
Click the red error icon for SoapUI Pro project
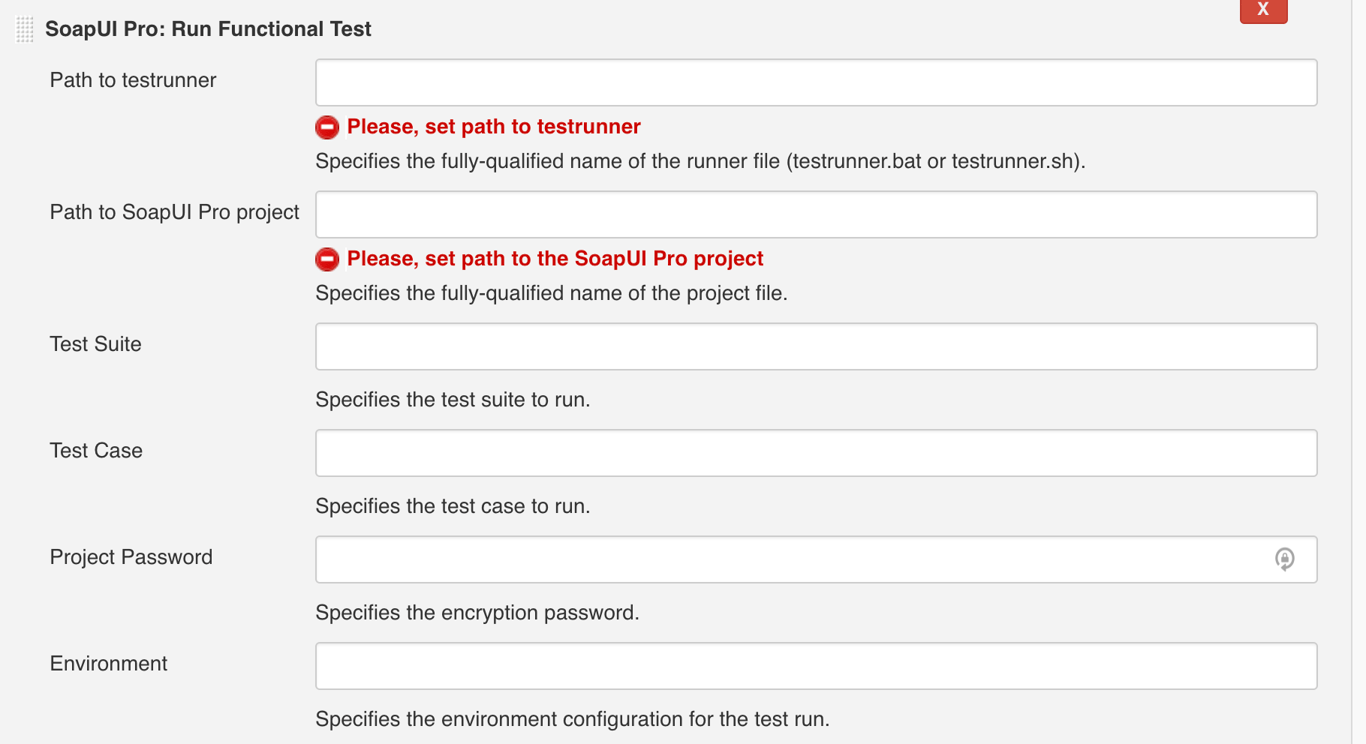[327, 259]
